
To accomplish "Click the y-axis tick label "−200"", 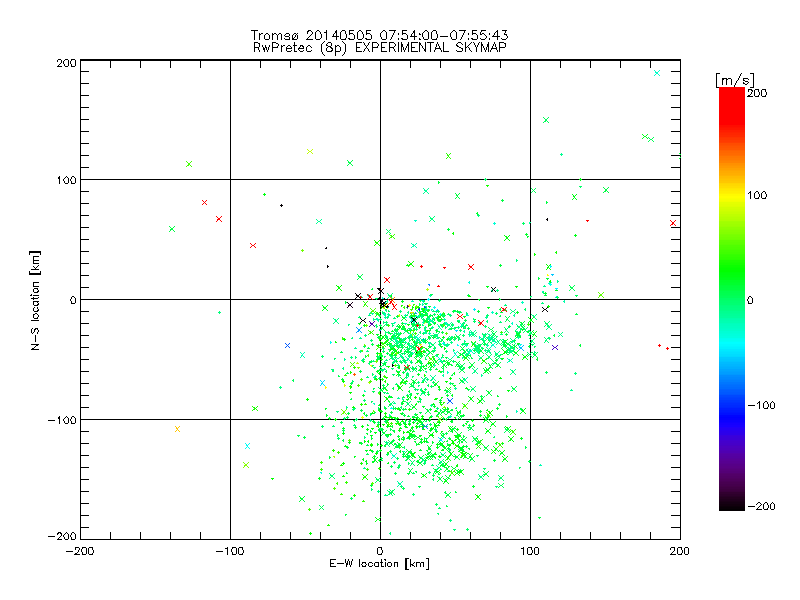I will 62,536.
